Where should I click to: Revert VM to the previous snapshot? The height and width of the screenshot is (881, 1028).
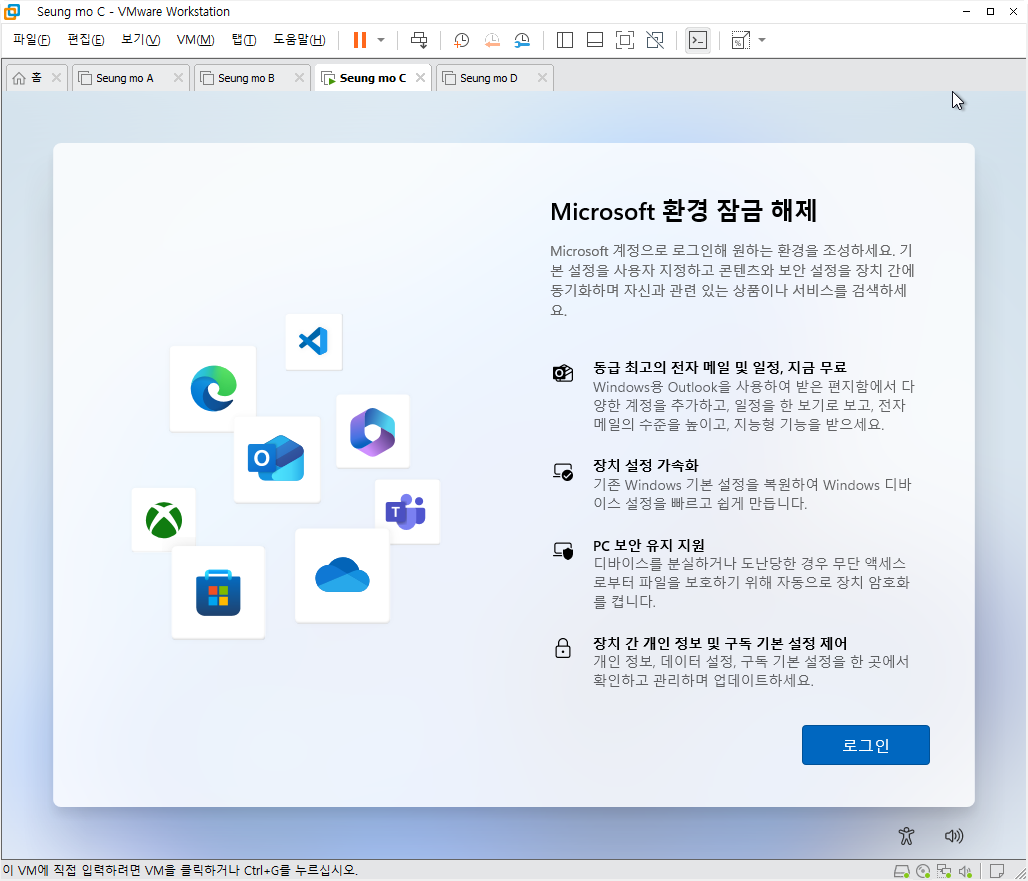(x=492, y=40)
